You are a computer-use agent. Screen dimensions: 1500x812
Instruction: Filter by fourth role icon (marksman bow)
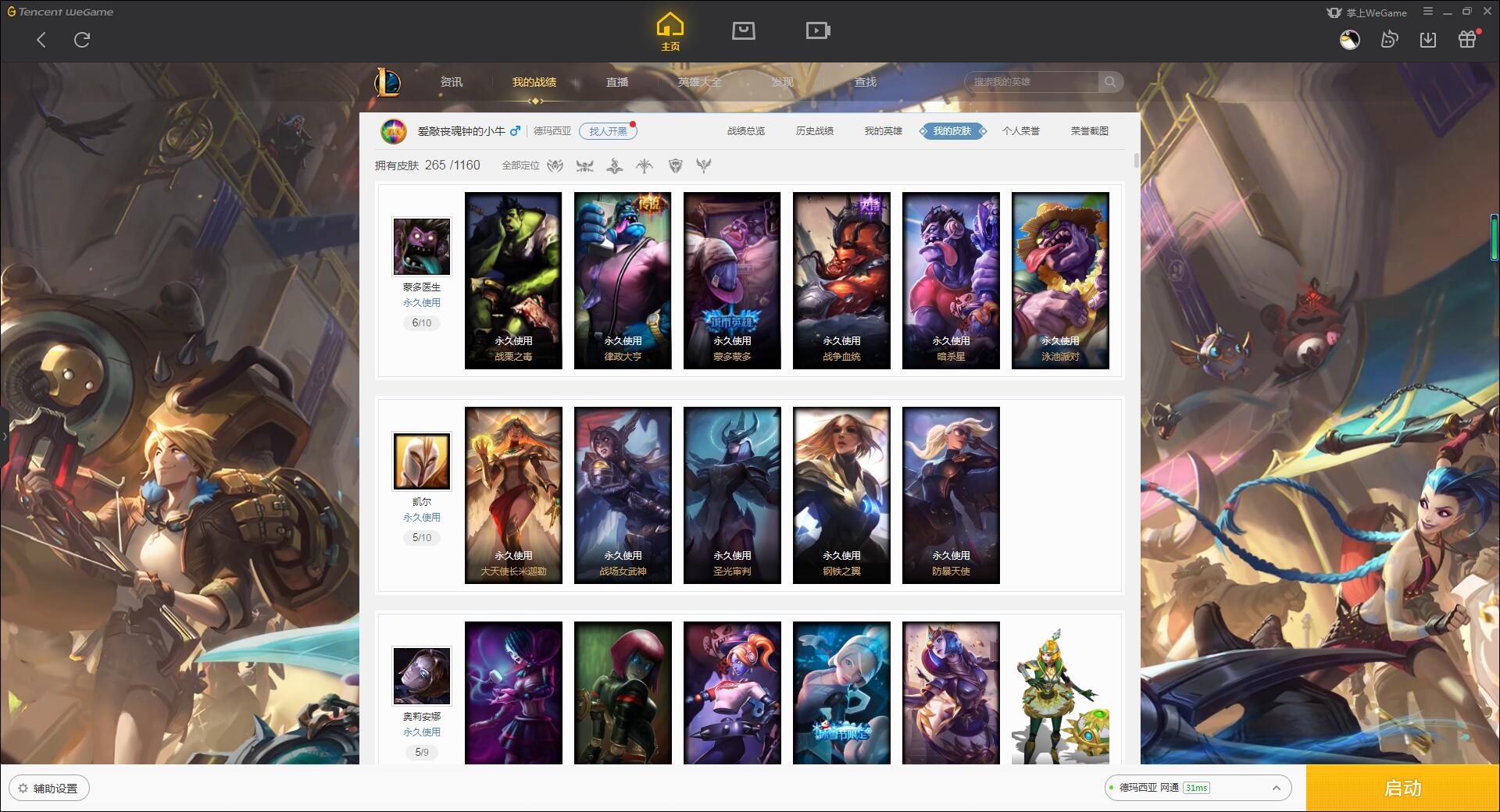pyautogui.click(x=645, y=166)
